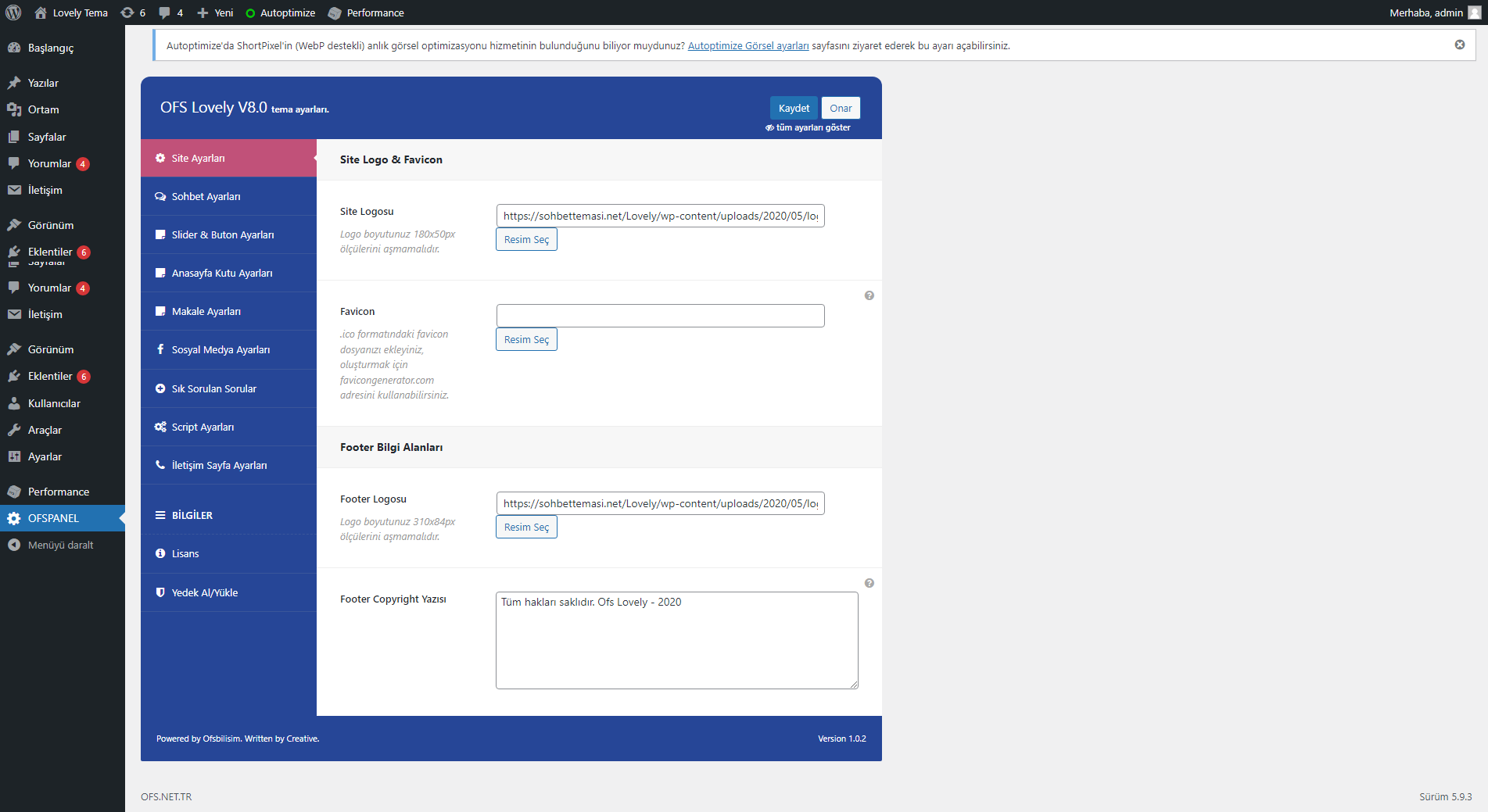Click help icon beside Footer Copyright Yazısı
Viewport: 1488px width, 812px height.
click(x=869, y=583)
